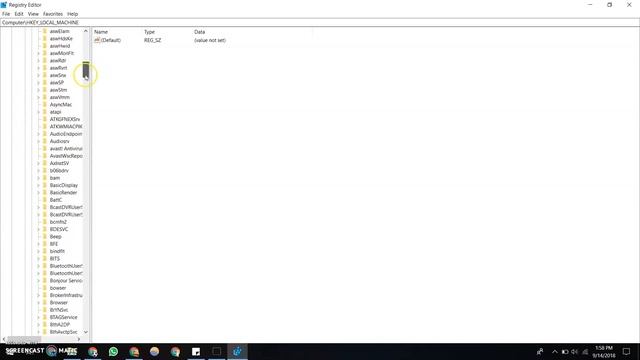The height and width of the screenshot is (360, 640).
Task: Select the AsyncMac folder icon
Action: click(45, 104)
